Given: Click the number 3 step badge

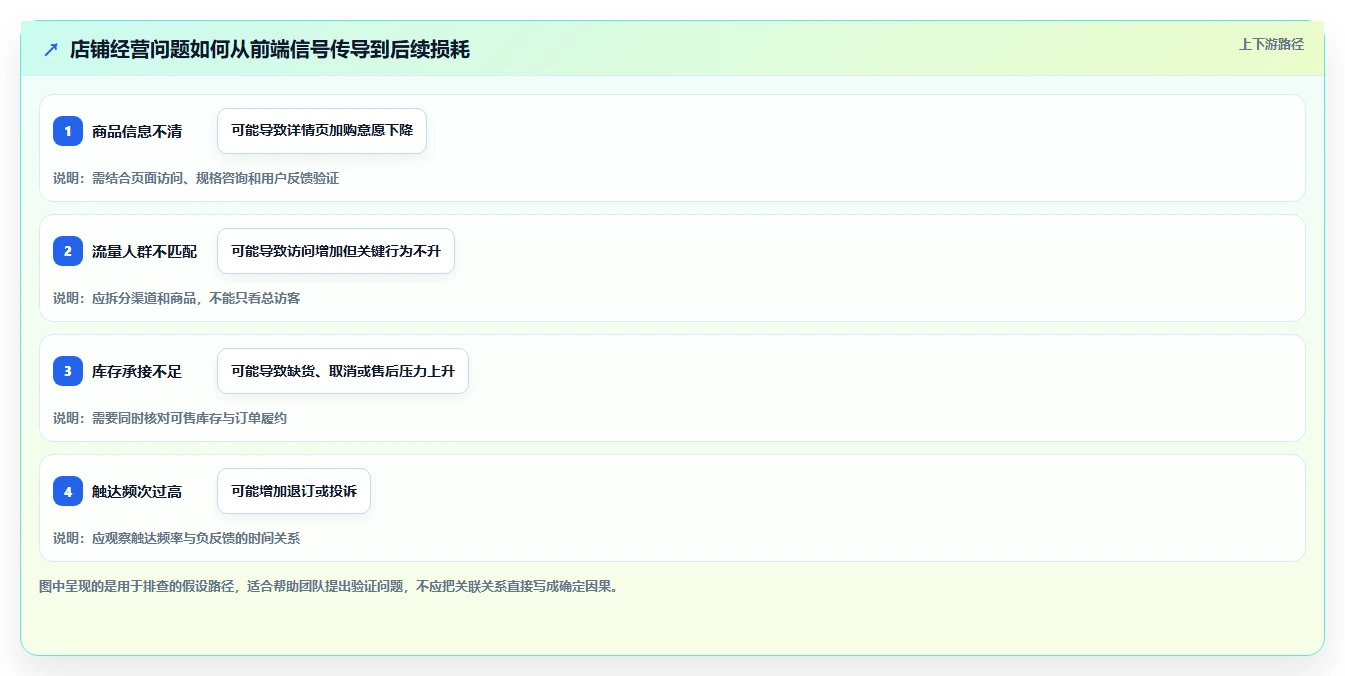Looking at the screenshot, I should pyautogui.click(x=68, y=371).
